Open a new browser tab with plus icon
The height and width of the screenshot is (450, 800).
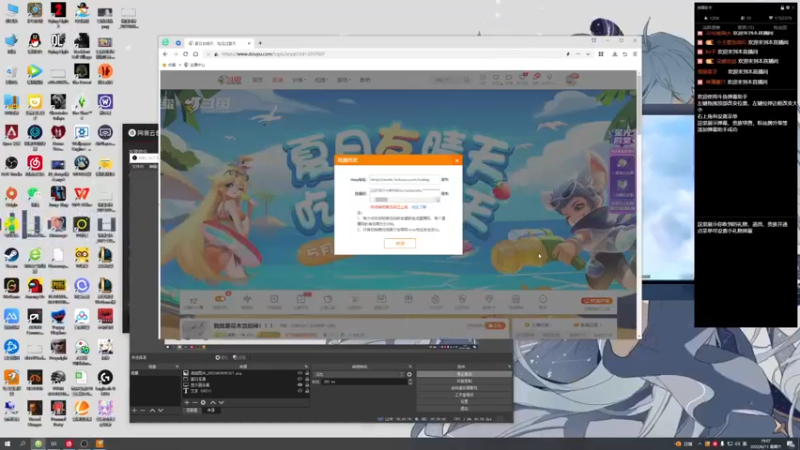point(260,43)
